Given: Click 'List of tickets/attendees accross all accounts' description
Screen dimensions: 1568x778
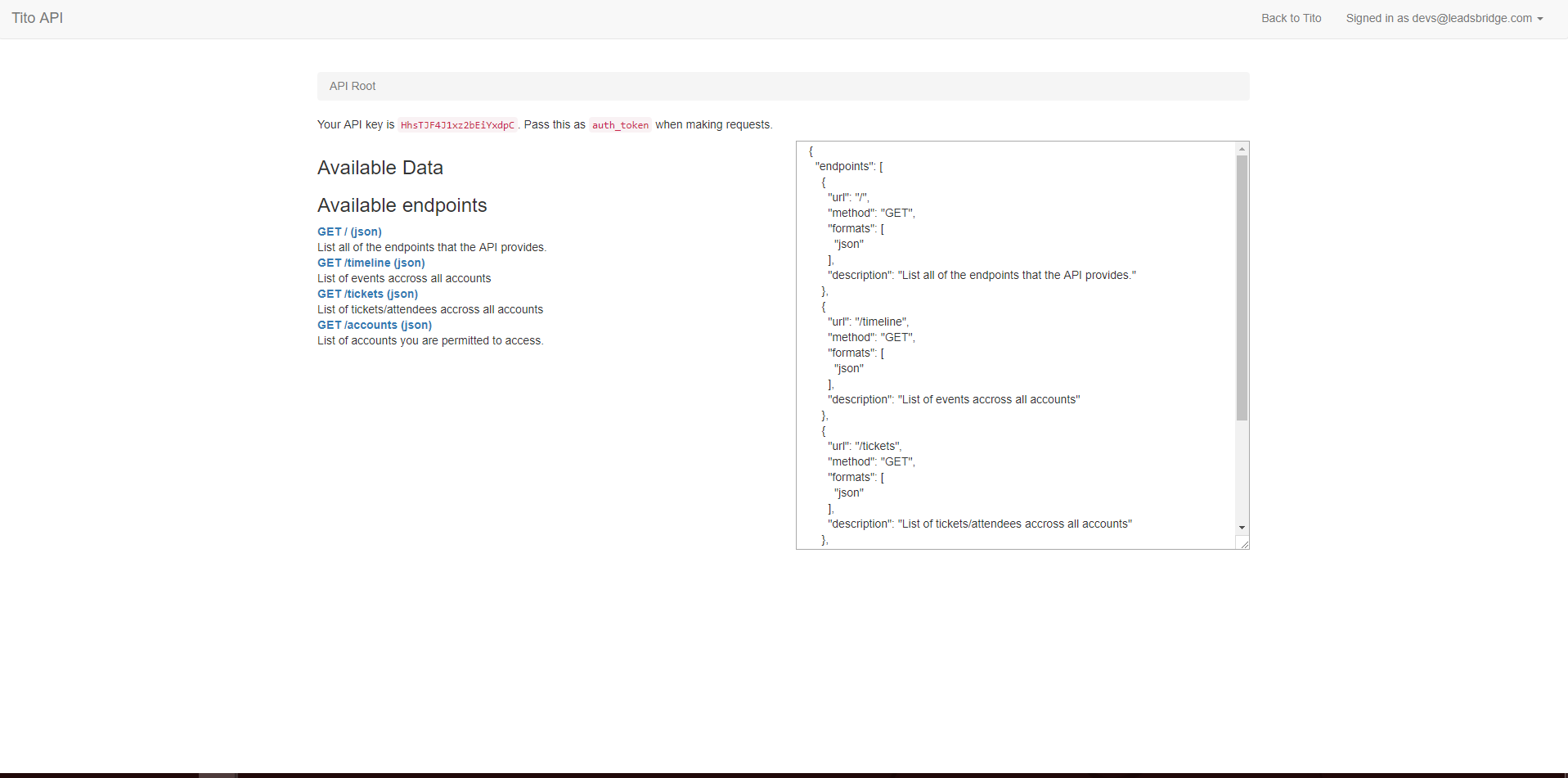Looking at the screenshot, I should coord(430,309).
